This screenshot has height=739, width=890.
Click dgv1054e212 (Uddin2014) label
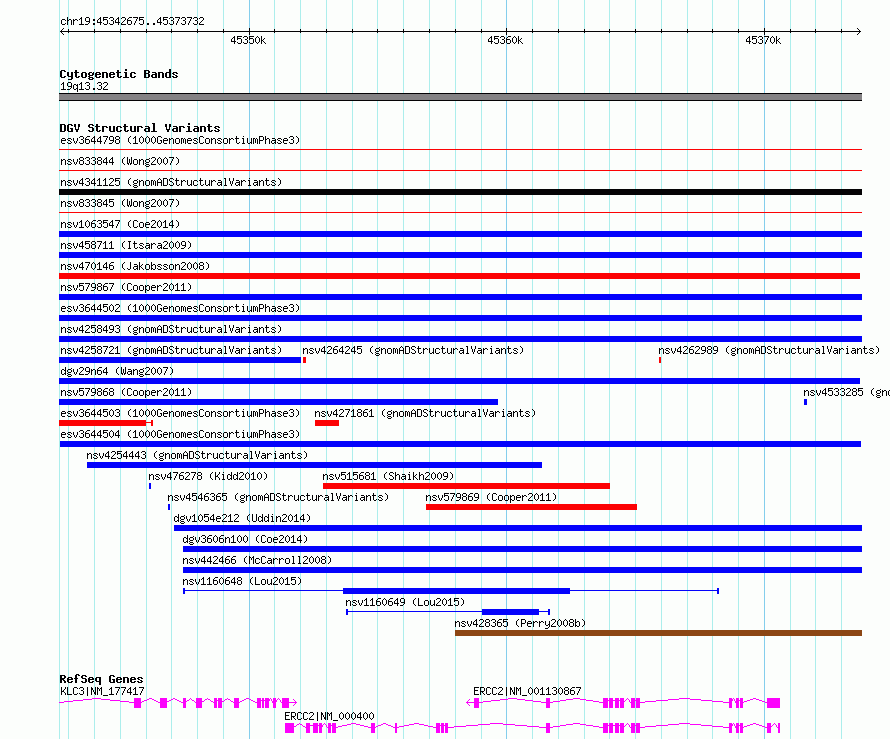pyautogui.click(x=242, y=518)
